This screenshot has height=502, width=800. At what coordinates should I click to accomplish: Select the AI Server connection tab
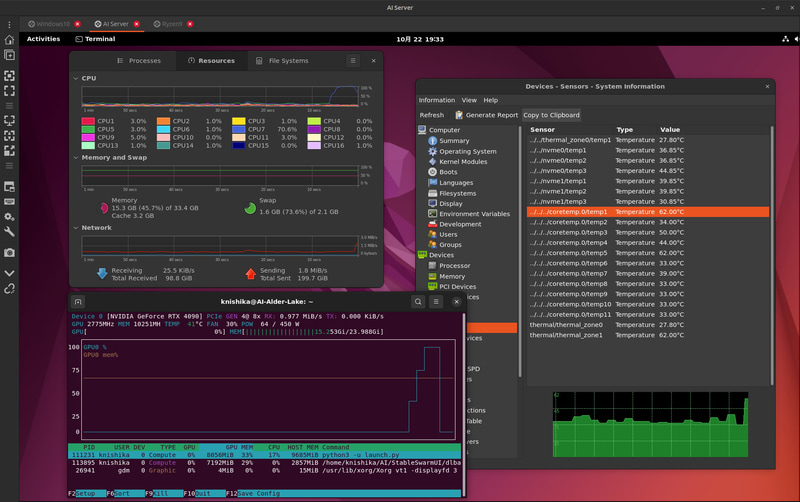(x=111, y=24)
